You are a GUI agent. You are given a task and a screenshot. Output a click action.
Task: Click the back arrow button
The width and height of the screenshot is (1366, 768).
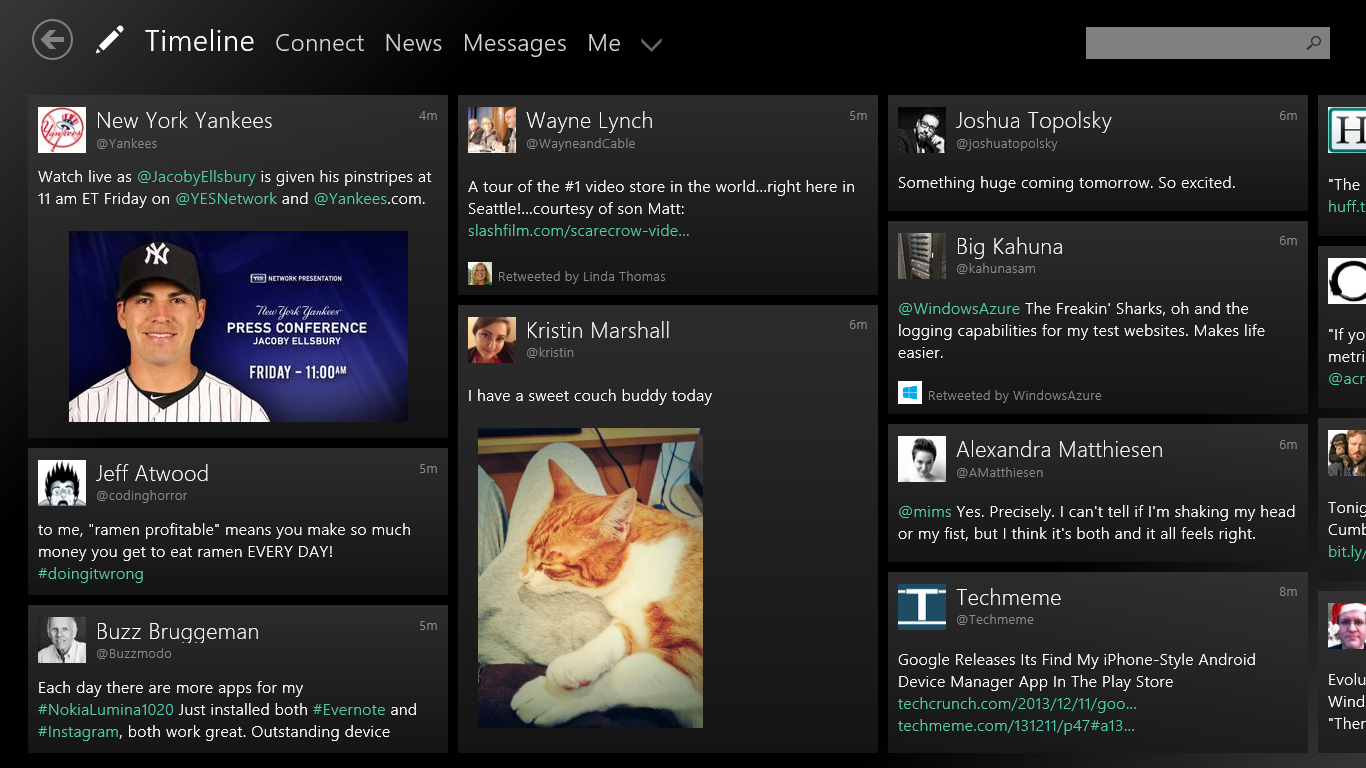click(52, 40)
